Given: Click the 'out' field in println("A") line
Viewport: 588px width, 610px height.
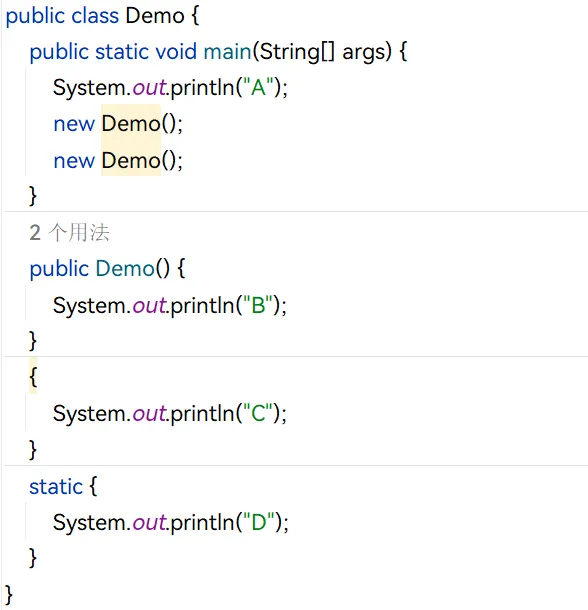Looking at the screenshot, I should coord(149,87).
